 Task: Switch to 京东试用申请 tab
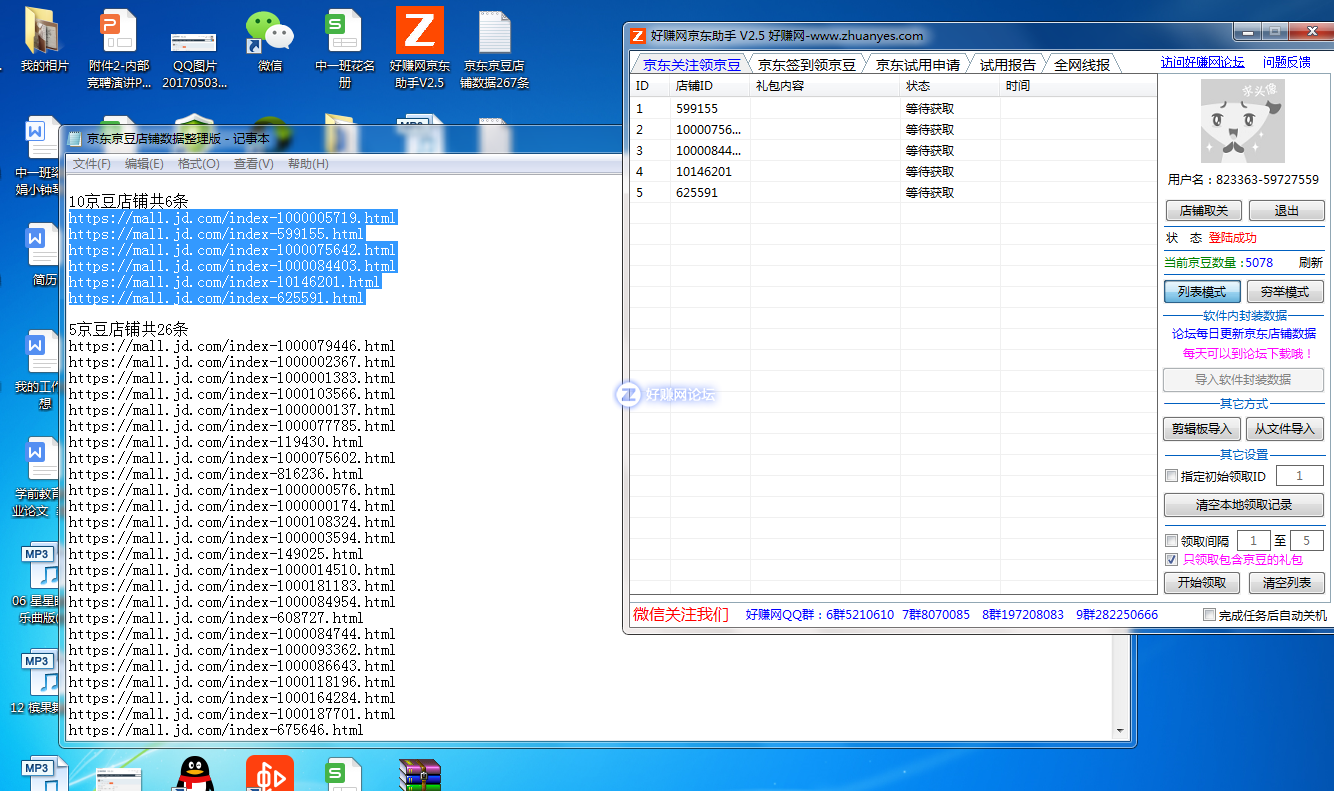tap(917, 64)
